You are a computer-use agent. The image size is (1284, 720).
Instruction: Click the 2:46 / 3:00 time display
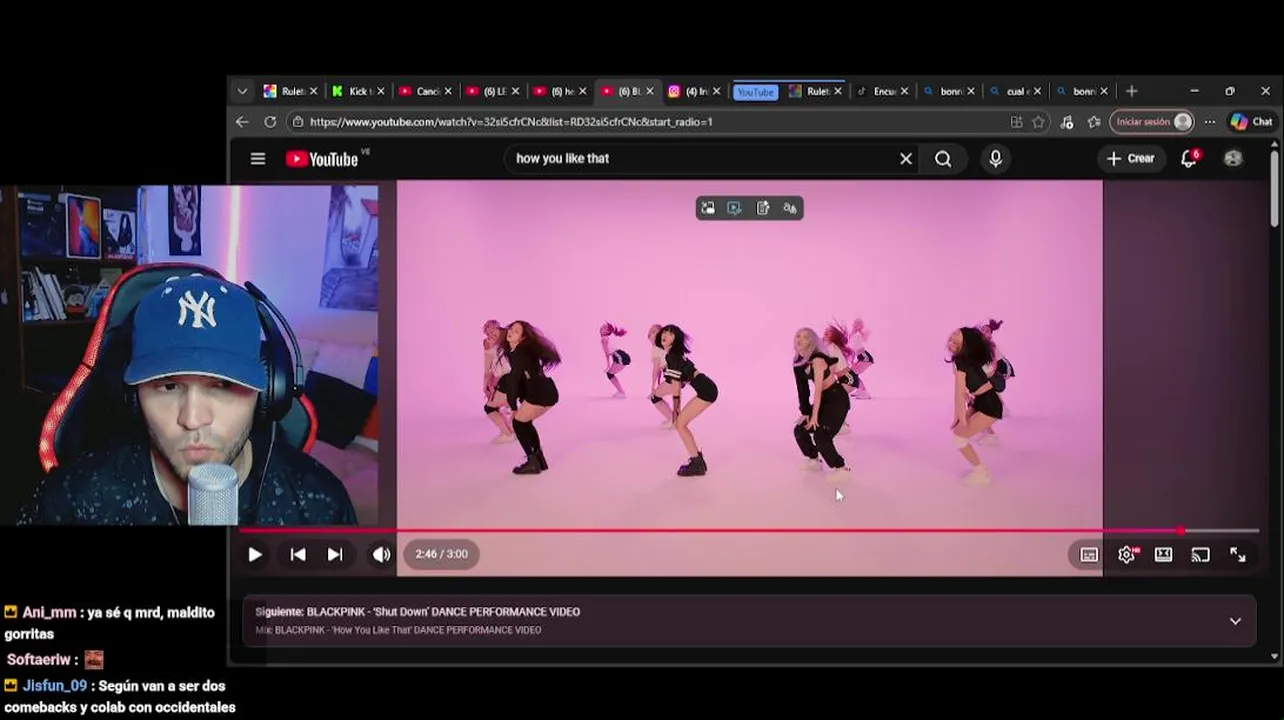coord(441,554)
